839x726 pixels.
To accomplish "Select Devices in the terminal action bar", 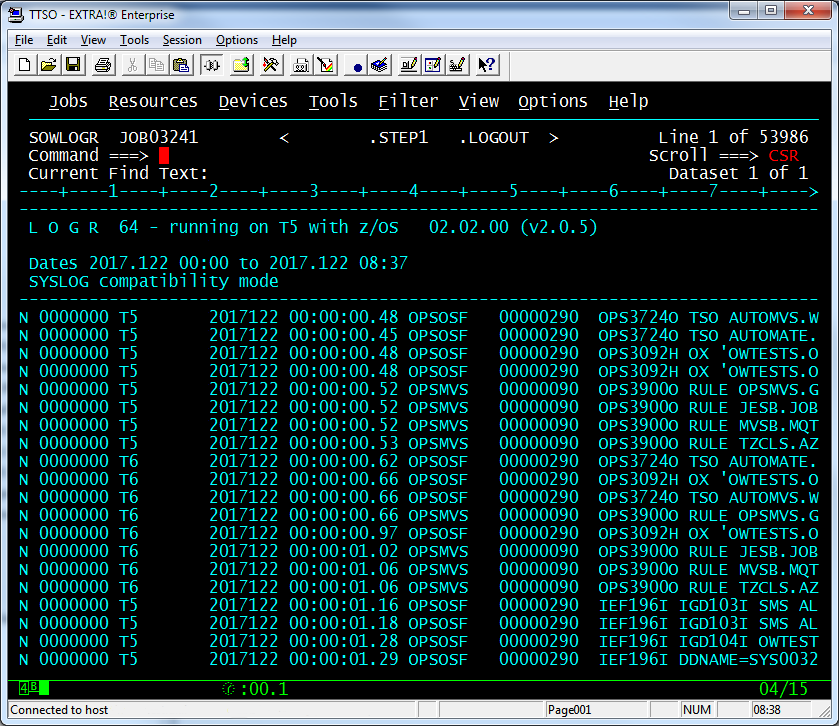I will [253, 101].
